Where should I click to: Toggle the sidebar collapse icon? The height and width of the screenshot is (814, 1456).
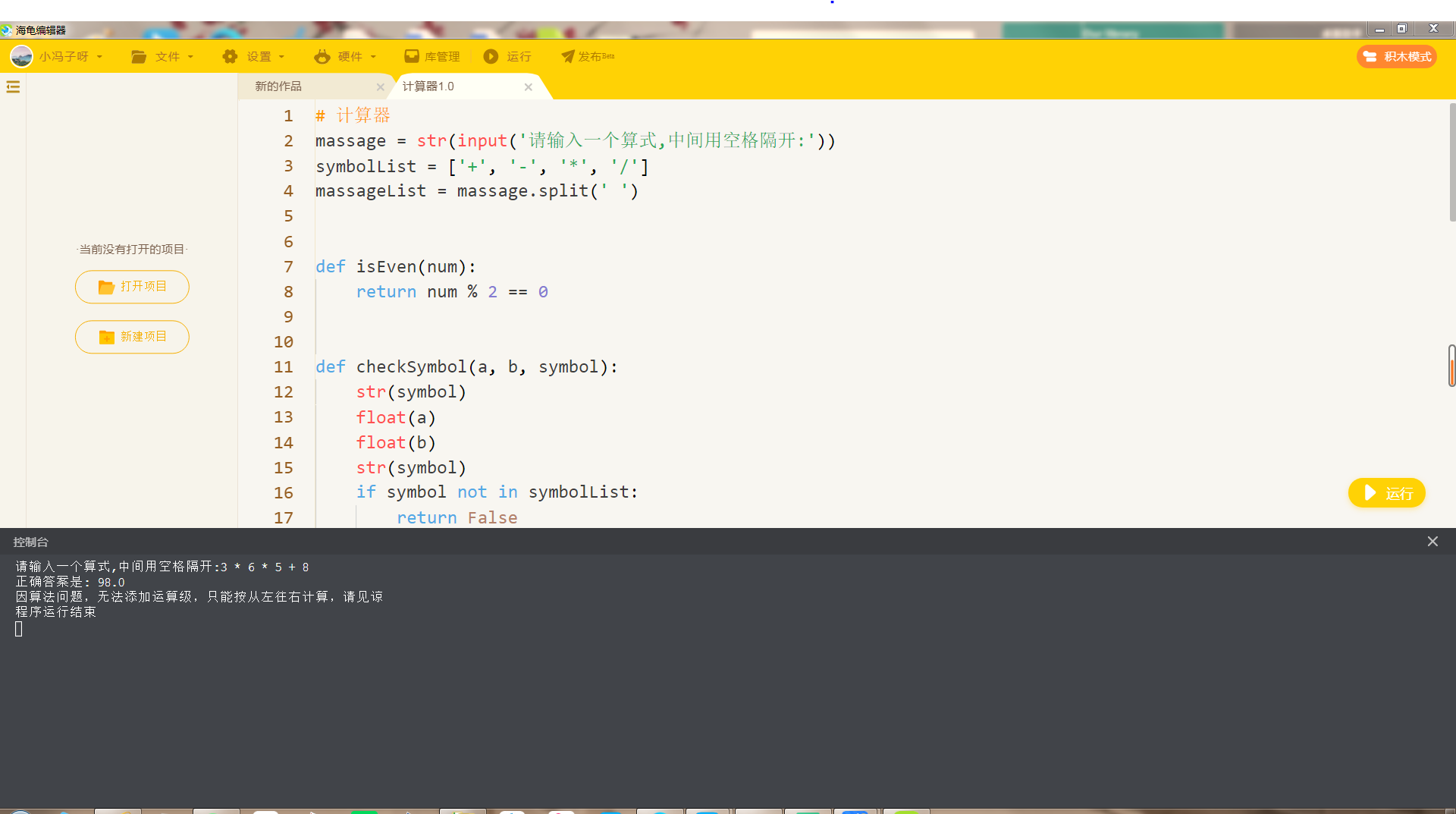[x=13, y=87]
